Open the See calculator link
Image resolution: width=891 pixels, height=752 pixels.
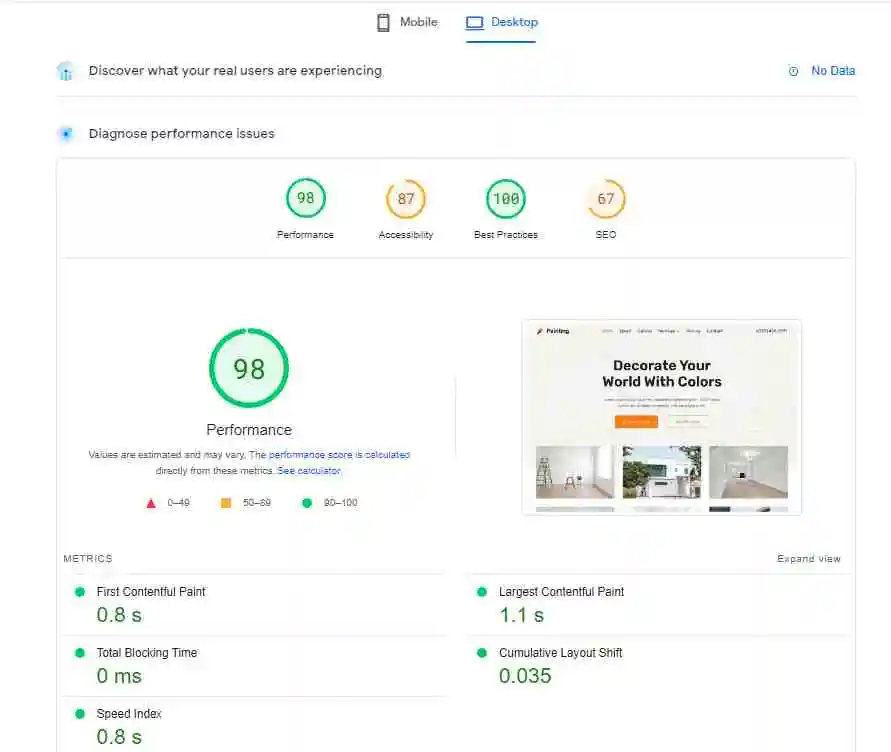(308, 471)
